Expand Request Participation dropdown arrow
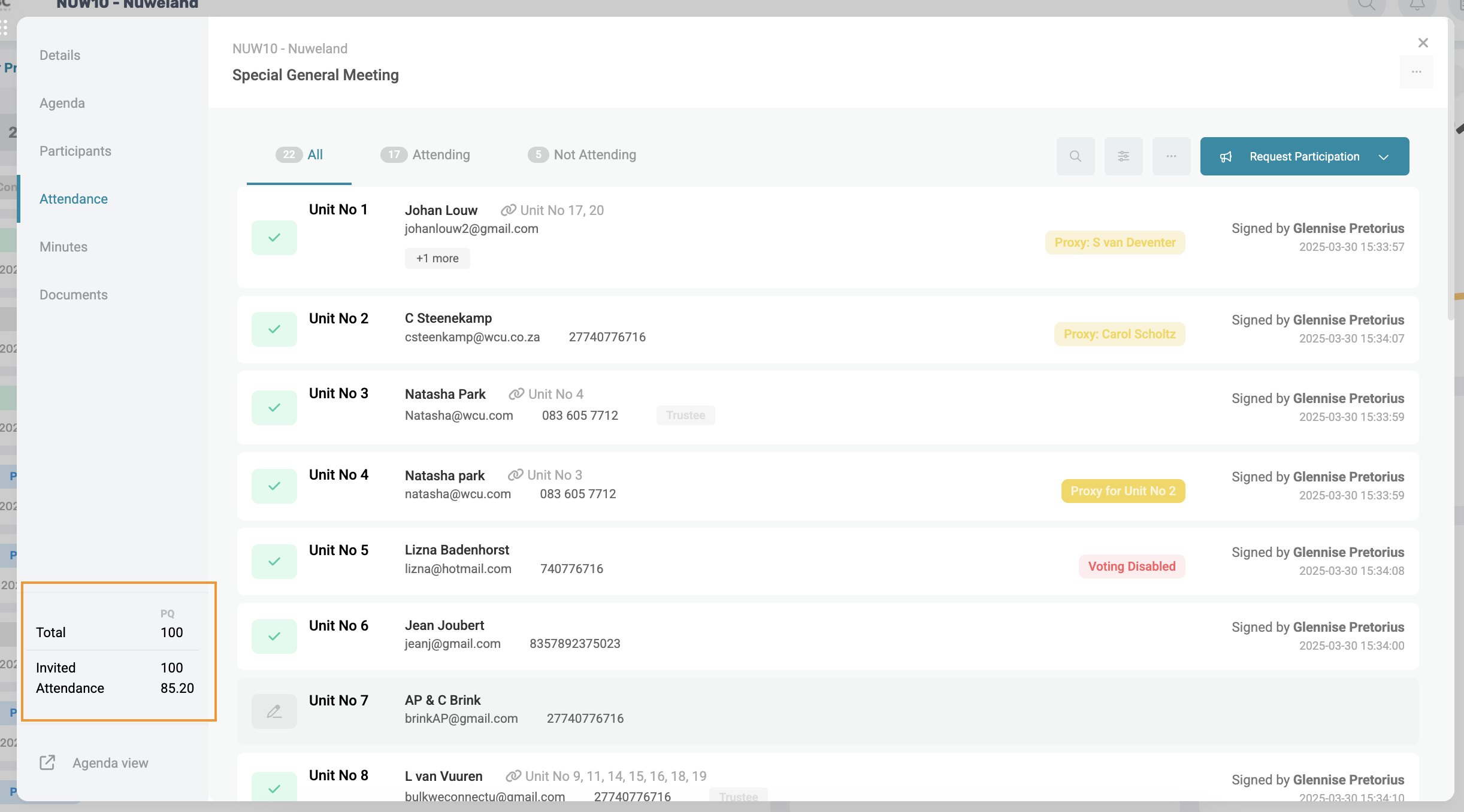The height and width of the screenshot is (812, 1464). (x=1383, y=157)
